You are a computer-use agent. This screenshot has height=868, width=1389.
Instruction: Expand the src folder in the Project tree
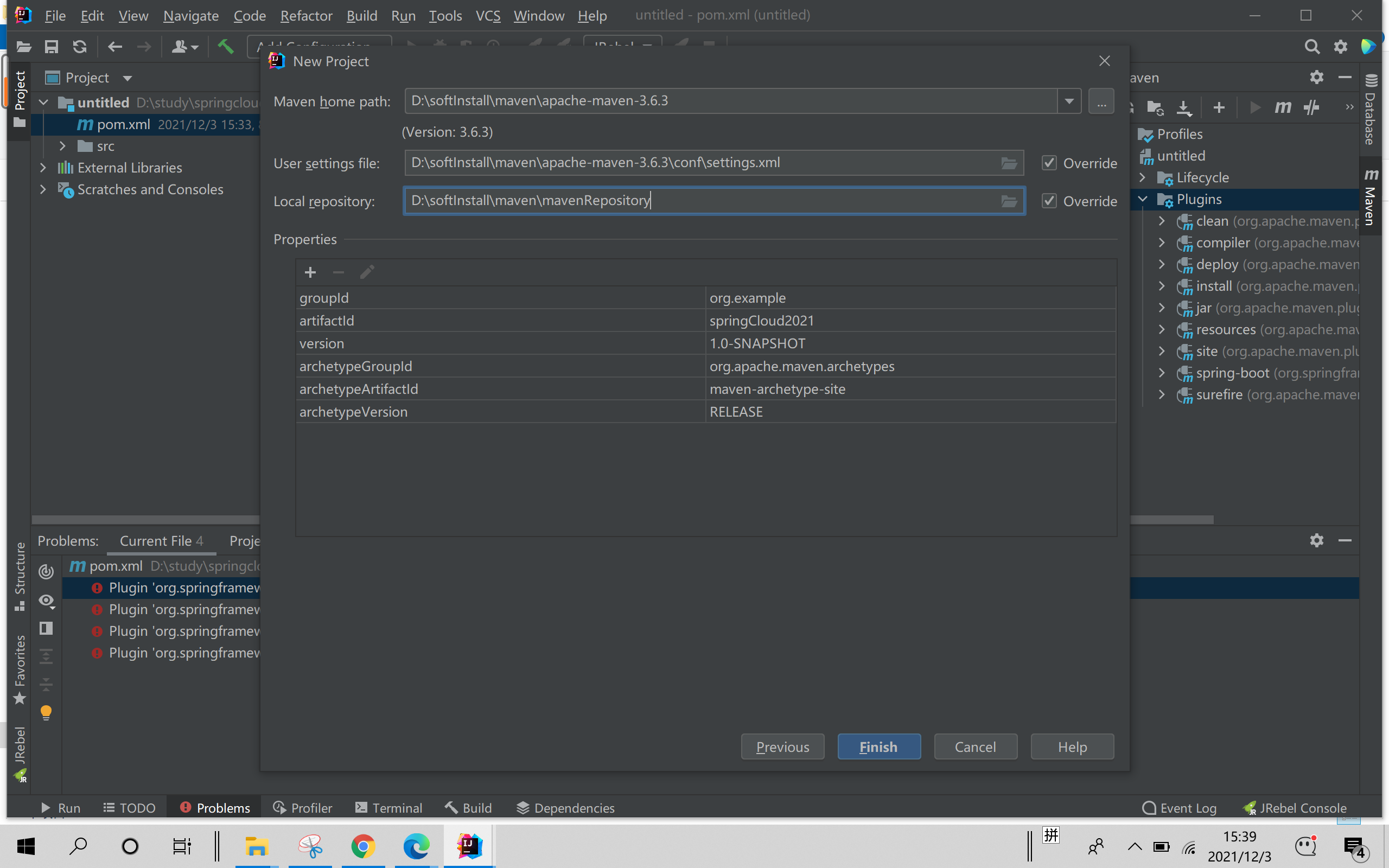pos(62,146)
